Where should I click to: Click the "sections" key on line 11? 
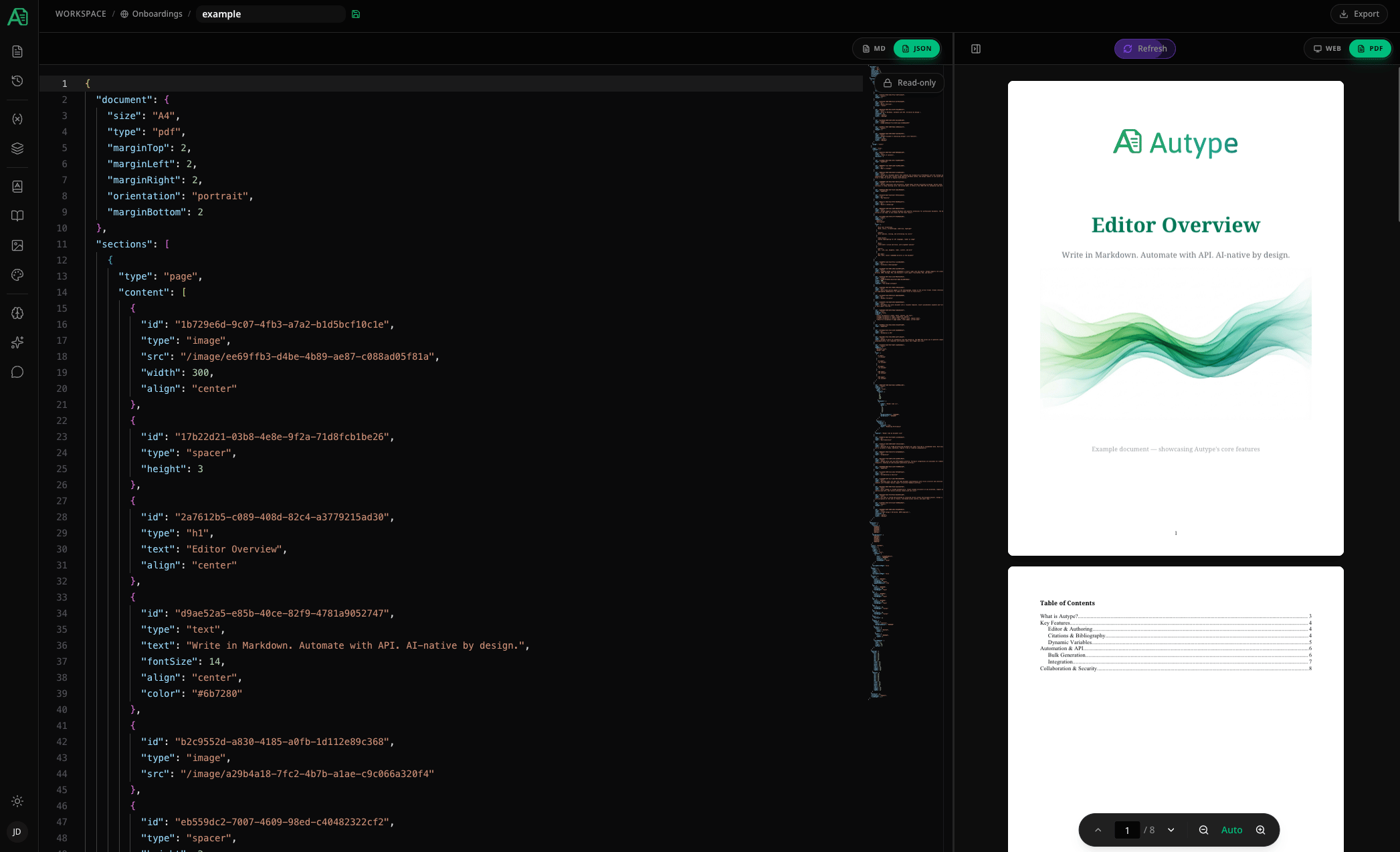(124, 244)
